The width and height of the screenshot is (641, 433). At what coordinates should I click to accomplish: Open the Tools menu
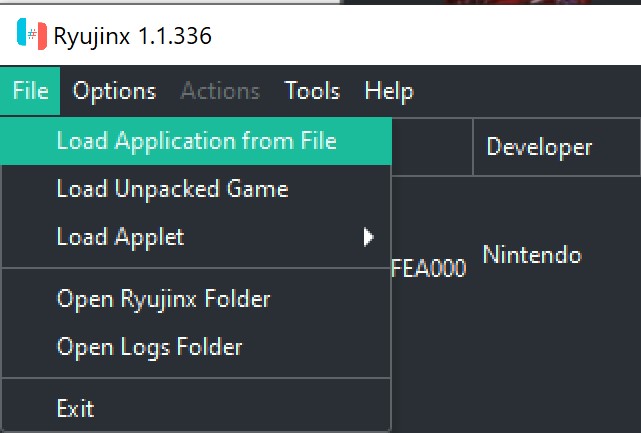point(312,91)
